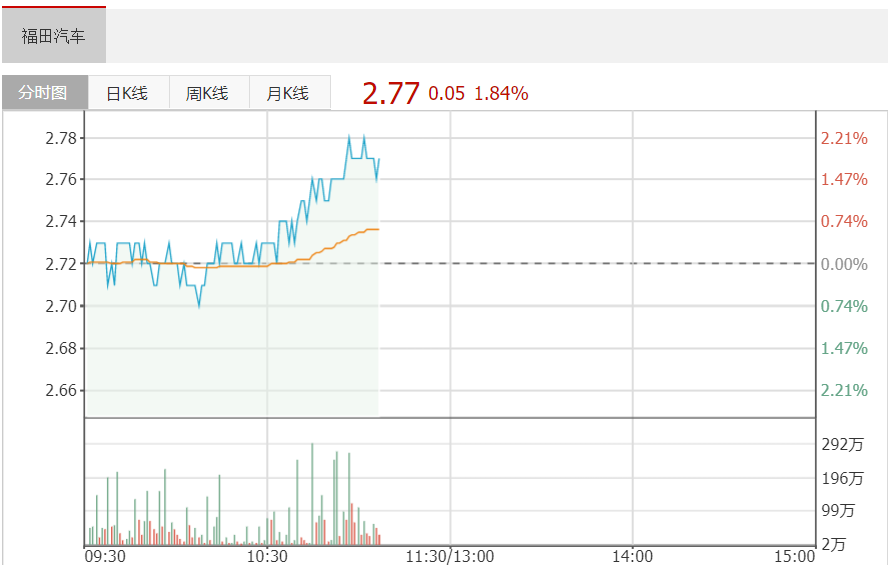This screenshot has width=894, height=577.
Task: Click the 196万 volume axis label
Action: (x=842, y=478)
